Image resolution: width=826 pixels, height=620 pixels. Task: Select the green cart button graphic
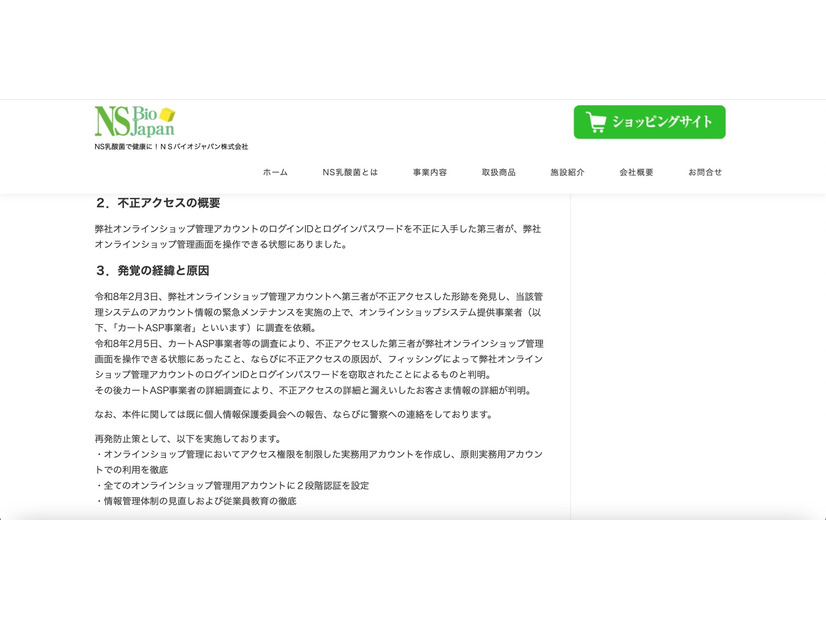(649, 122)
